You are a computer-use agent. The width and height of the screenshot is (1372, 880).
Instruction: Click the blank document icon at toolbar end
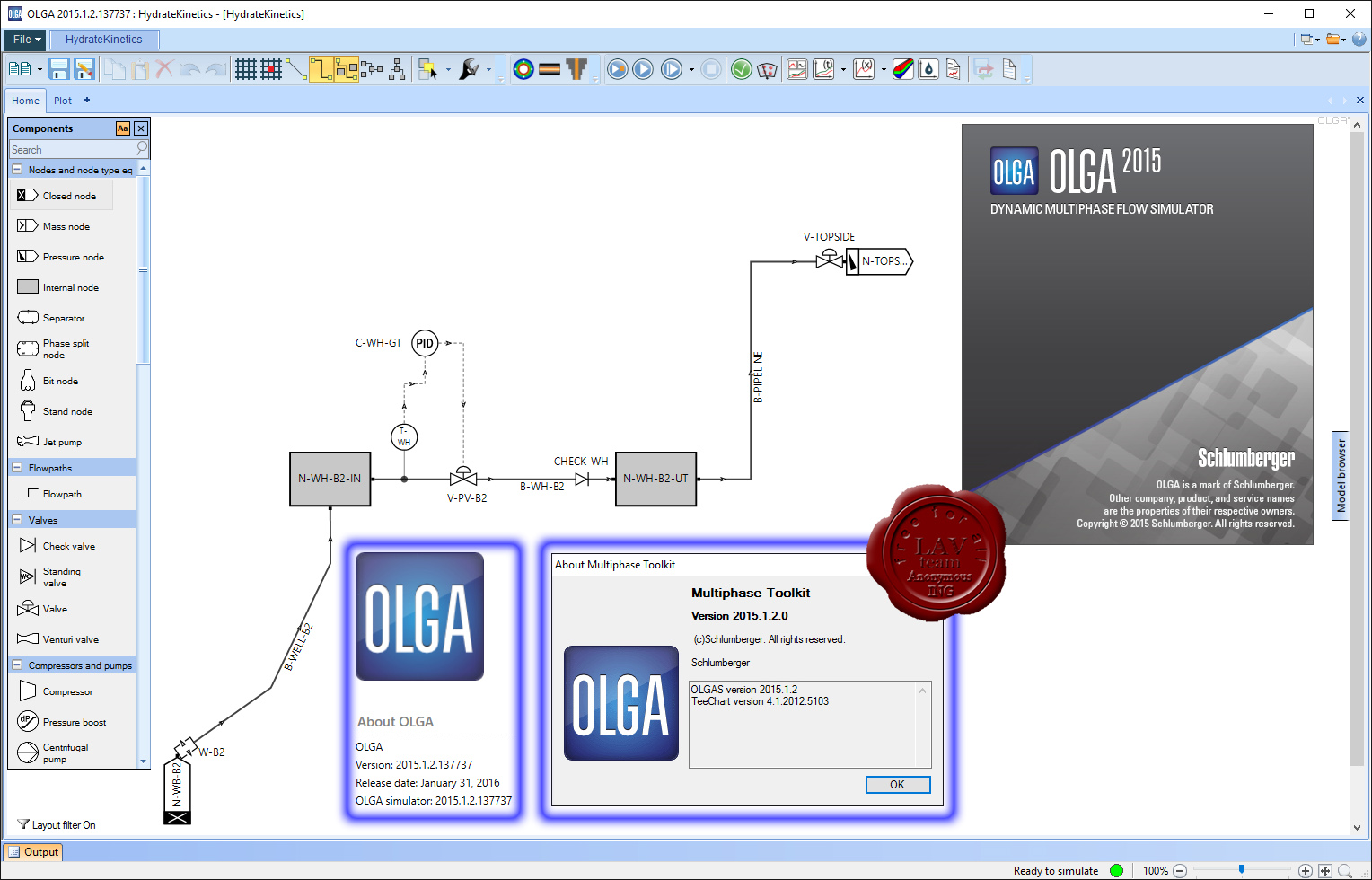[x=1009, y=69]
